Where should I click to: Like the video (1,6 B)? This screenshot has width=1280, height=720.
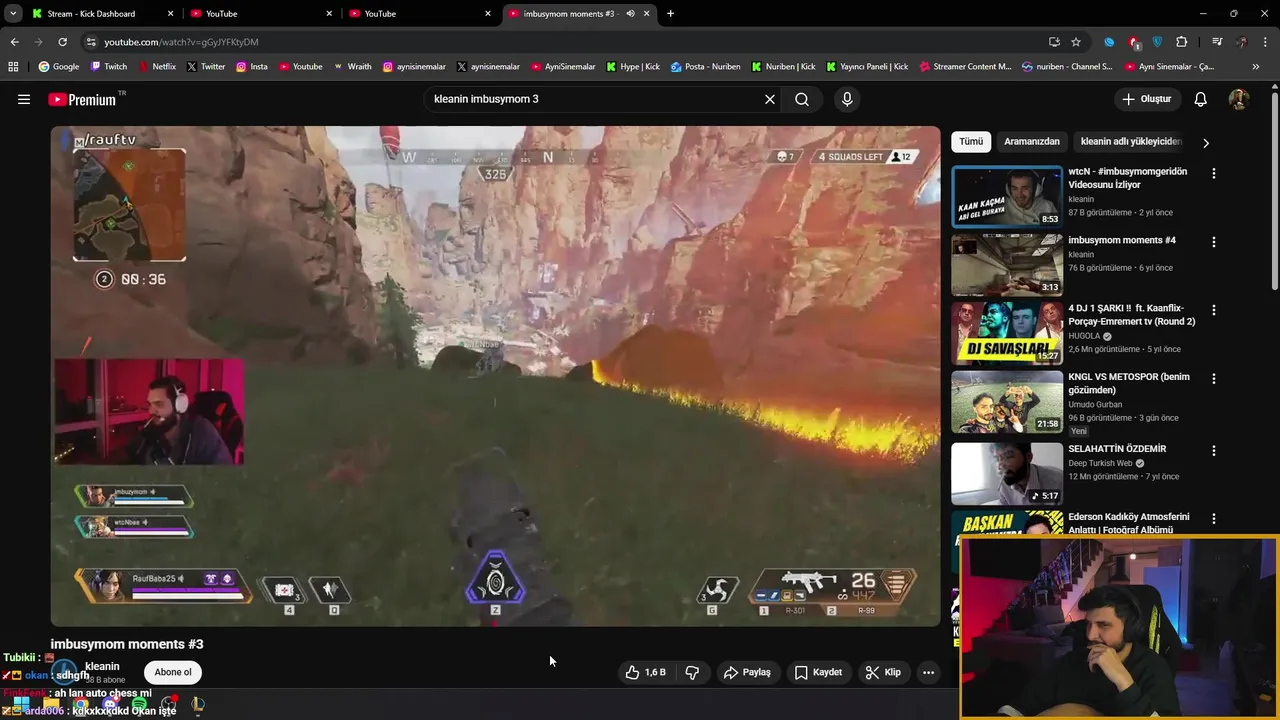645,672
